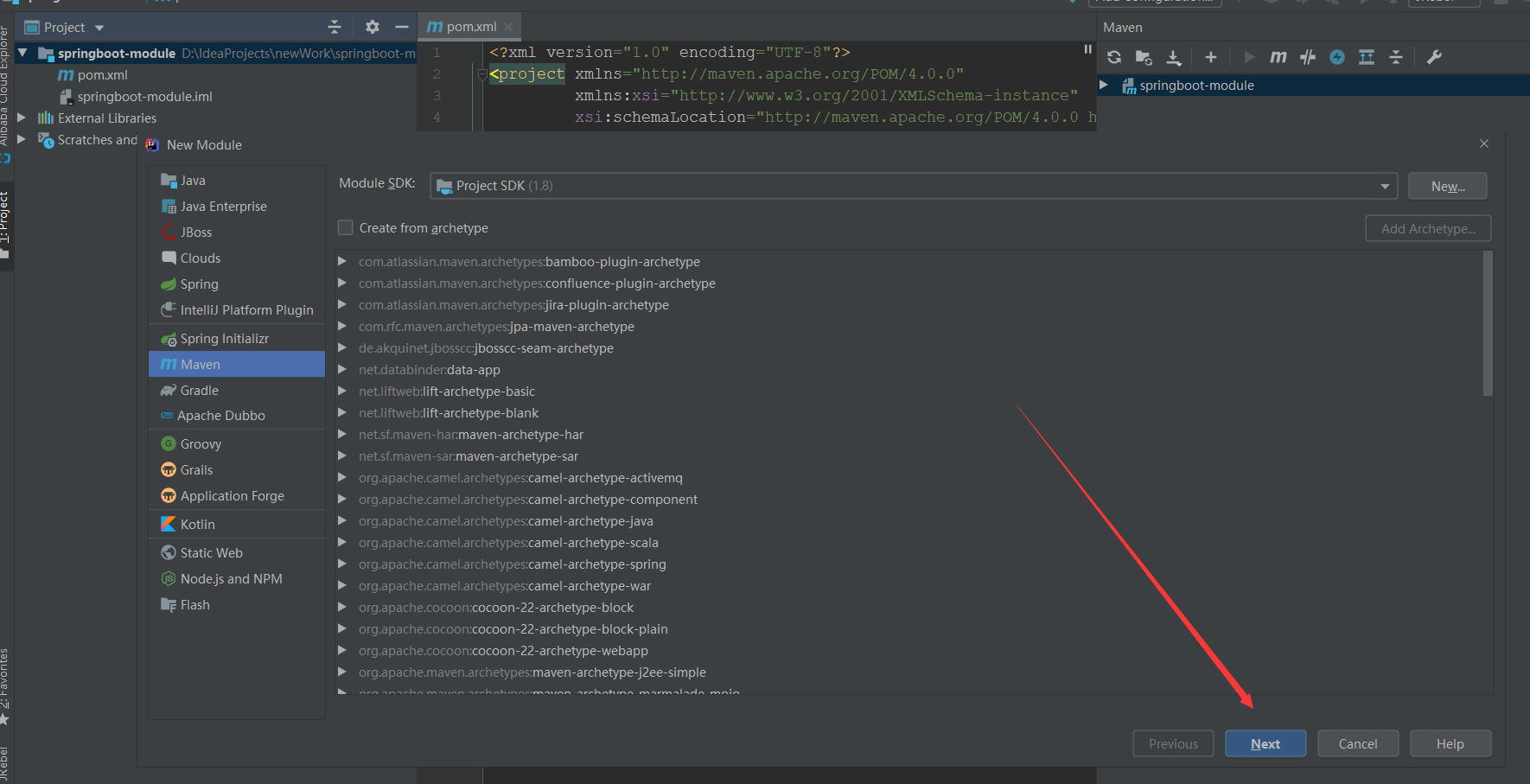Click archetype list vertical scrollbar
The width and height of the screenshot is (1530, 784).
1488,324
